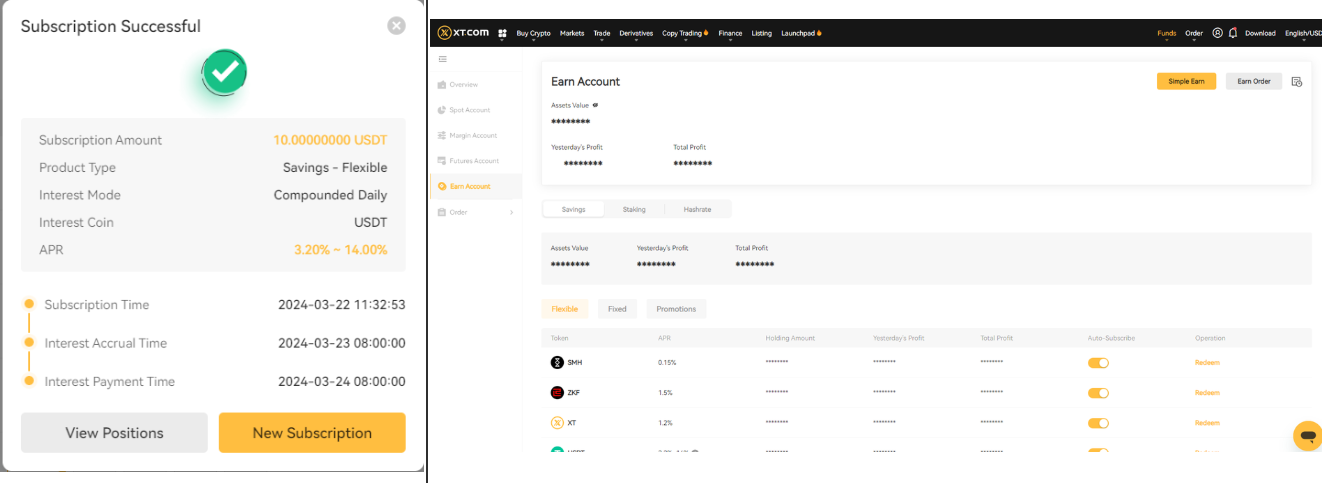
Task: Close the Subscription Successful dialog
Action: pos(397,26)
